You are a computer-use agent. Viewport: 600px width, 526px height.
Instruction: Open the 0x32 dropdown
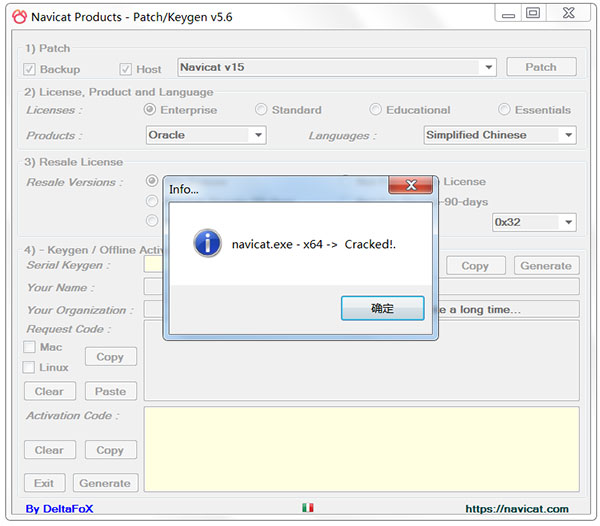pos(534,222)
